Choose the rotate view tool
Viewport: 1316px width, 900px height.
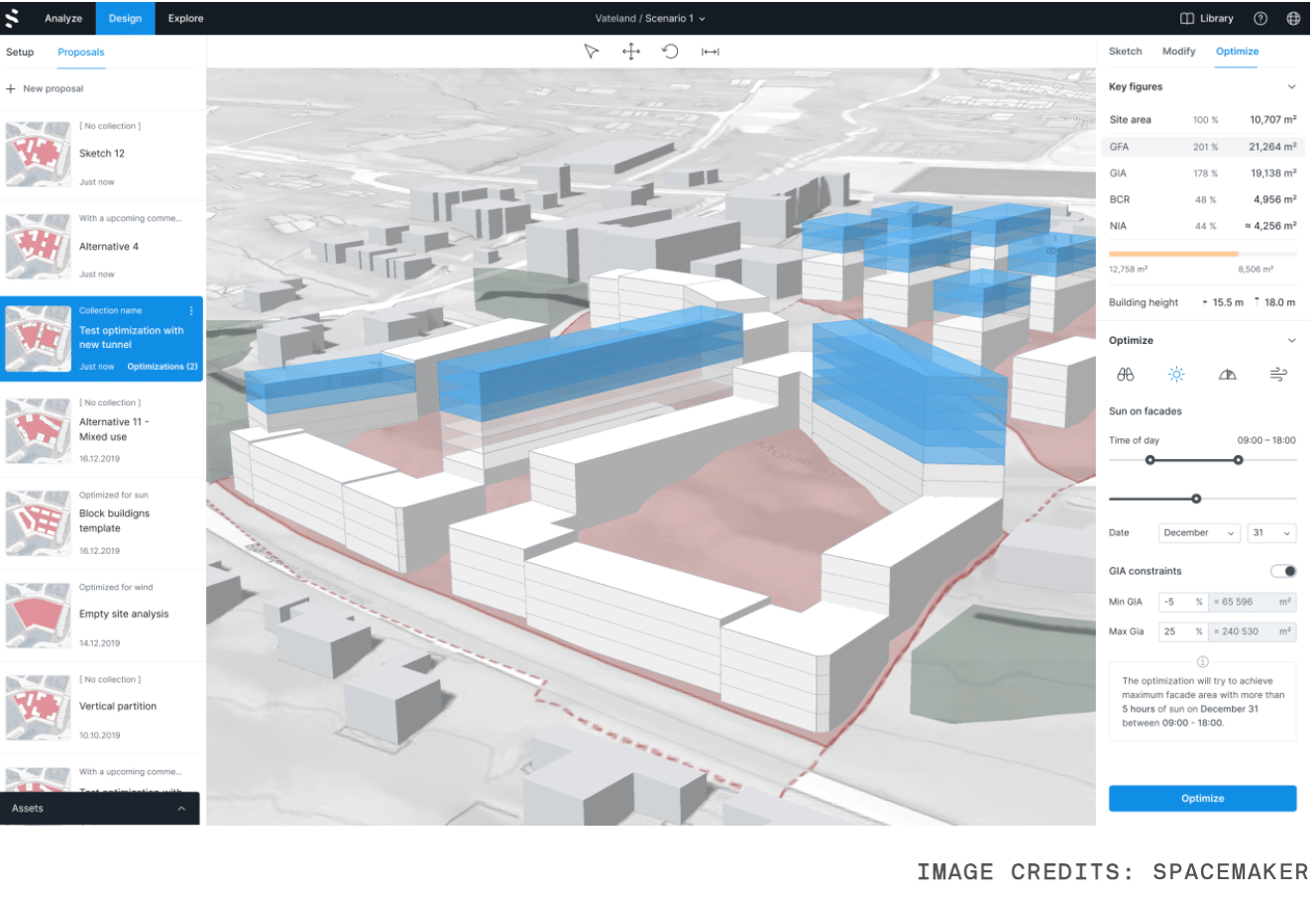[x=671, y=52]
